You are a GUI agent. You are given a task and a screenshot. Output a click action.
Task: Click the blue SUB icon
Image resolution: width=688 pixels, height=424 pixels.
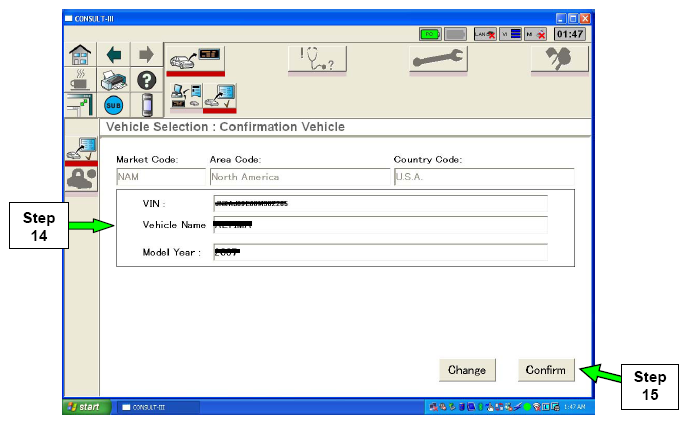point(114,106)
